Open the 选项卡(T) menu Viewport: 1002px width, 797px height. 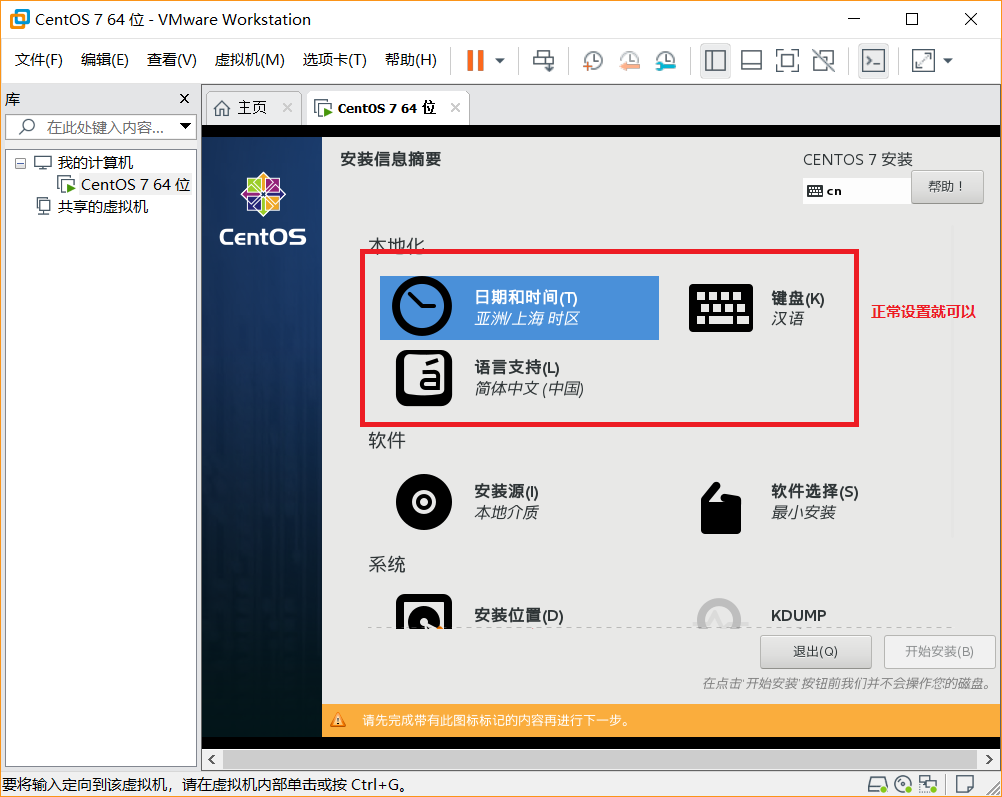coord(334,60)
